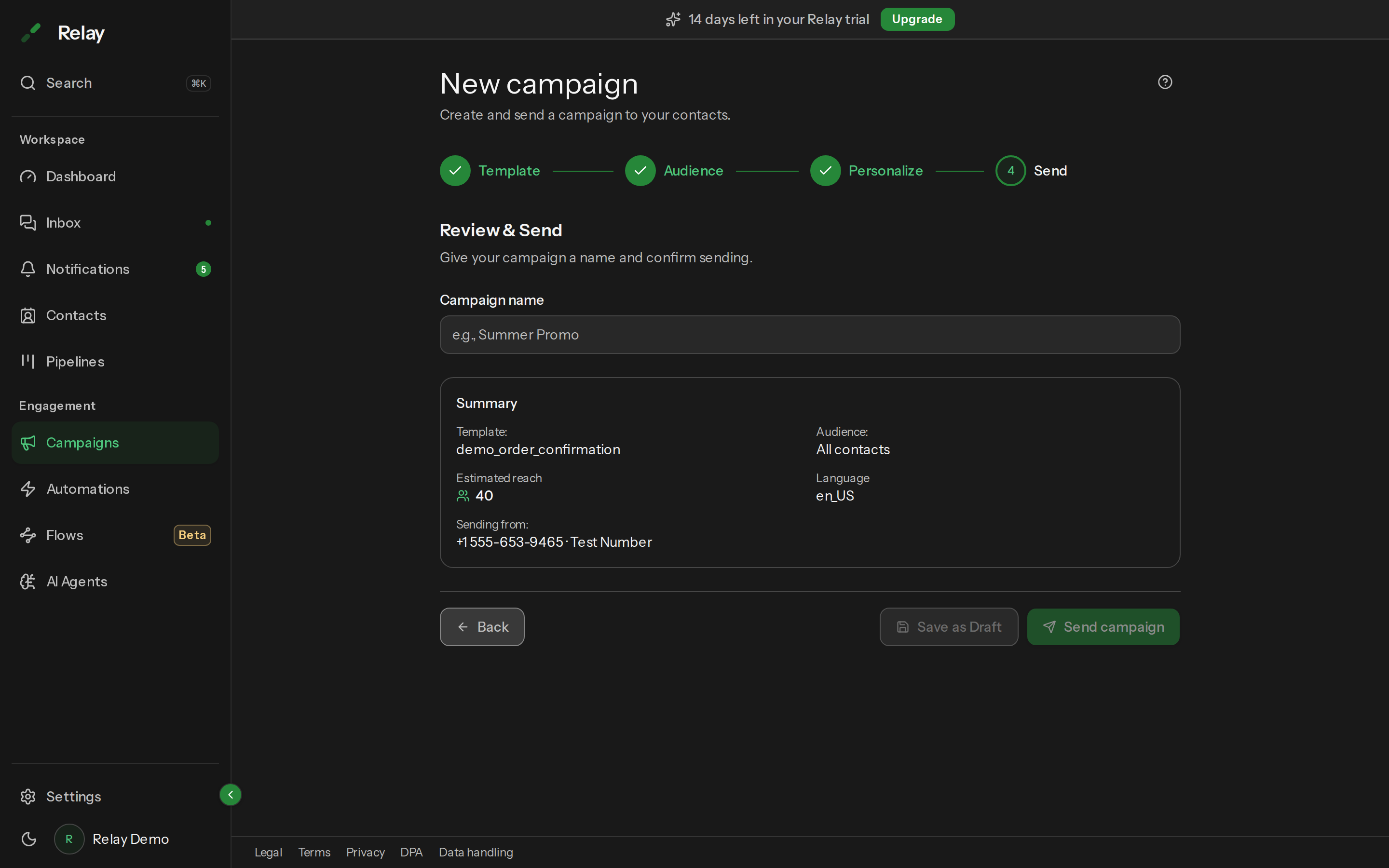Click the Inbox chat bubbles icon
This screenshot has height=868, width=1389.
[x=28, y=223]
